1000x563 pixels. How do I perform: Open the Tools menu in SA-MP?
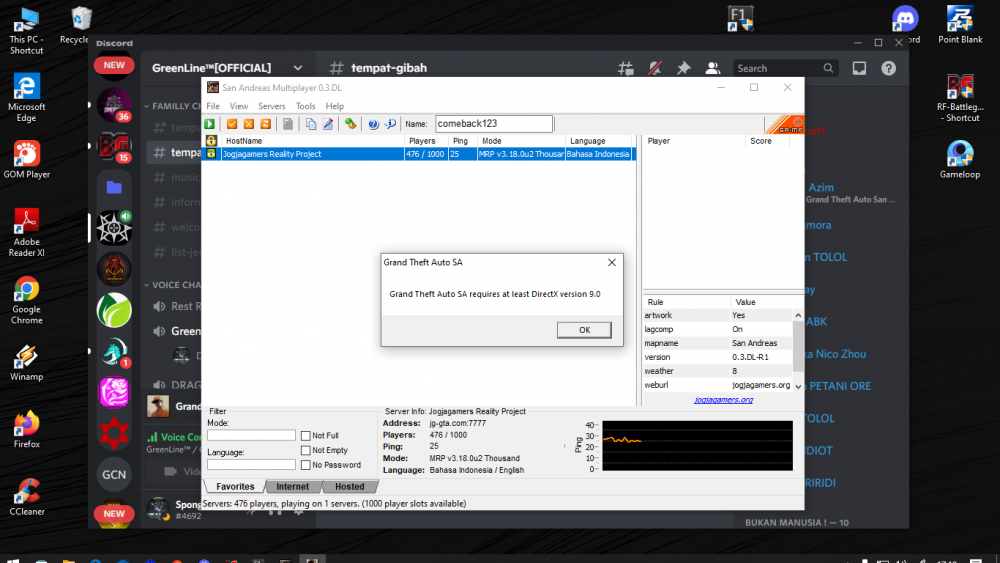click(x=305, y=106)
